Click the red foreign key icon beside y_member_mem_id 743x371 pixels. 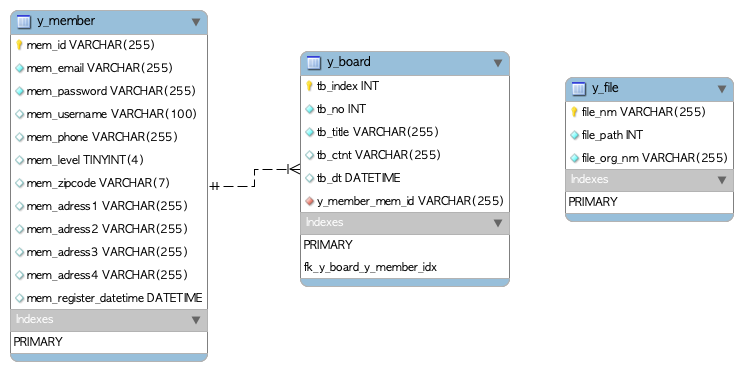pyautogui.click(x=309, y=201)
